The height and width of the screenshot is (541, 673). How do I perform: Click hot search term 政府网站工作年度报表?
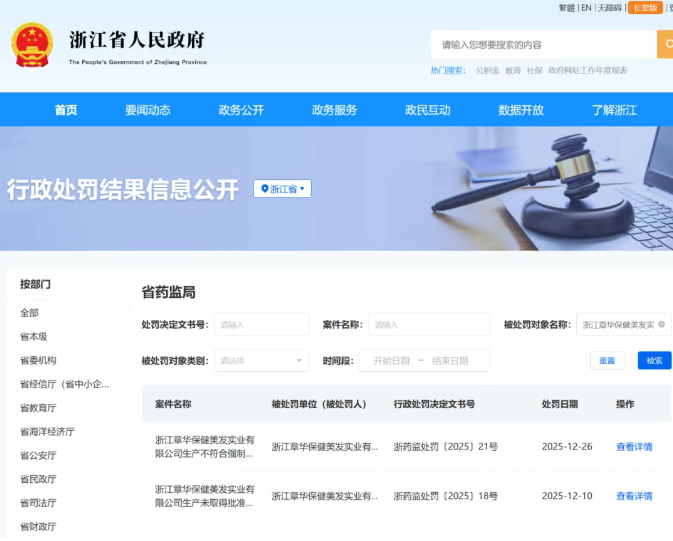(x=588, y=70)
